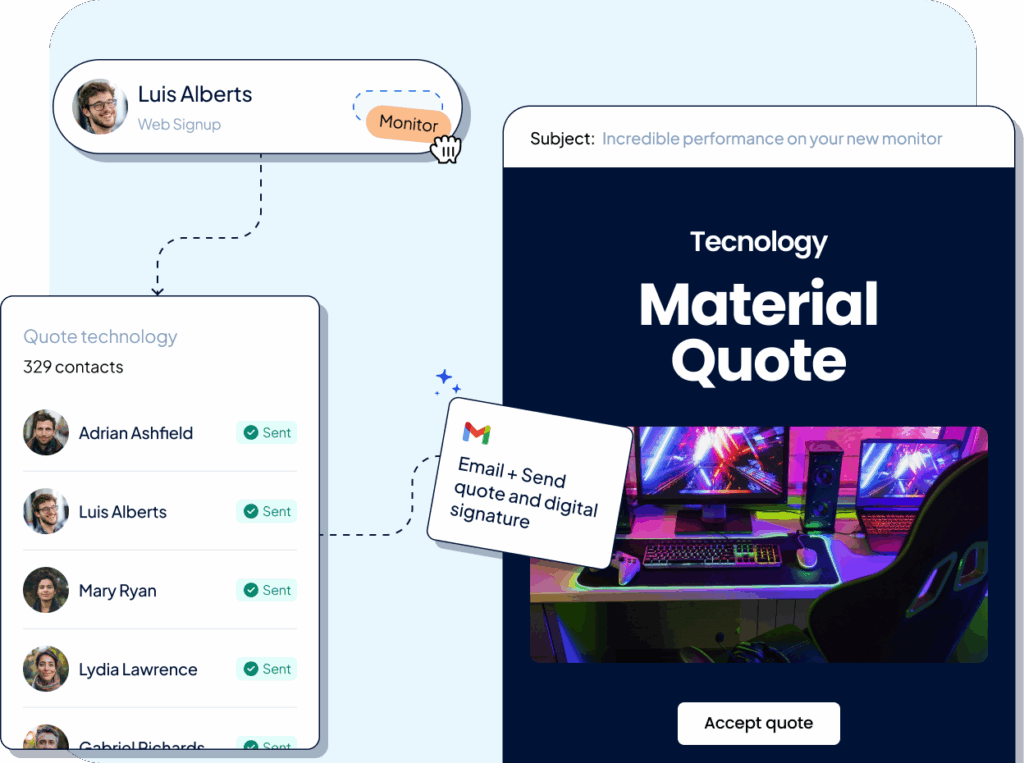Click the Gmail logo icon

[x=477, y=433]
